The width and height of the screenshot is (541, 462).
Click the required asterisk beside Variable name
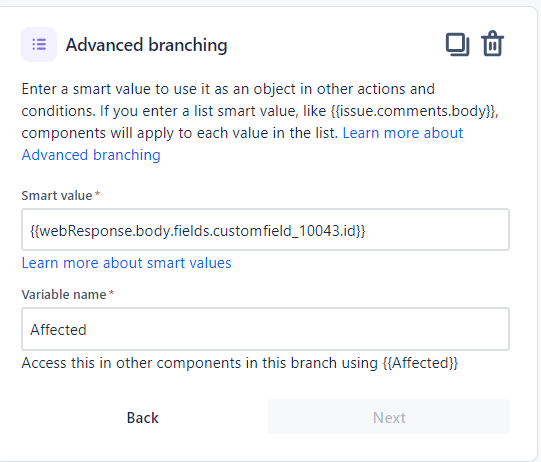(x=111, y=293)
